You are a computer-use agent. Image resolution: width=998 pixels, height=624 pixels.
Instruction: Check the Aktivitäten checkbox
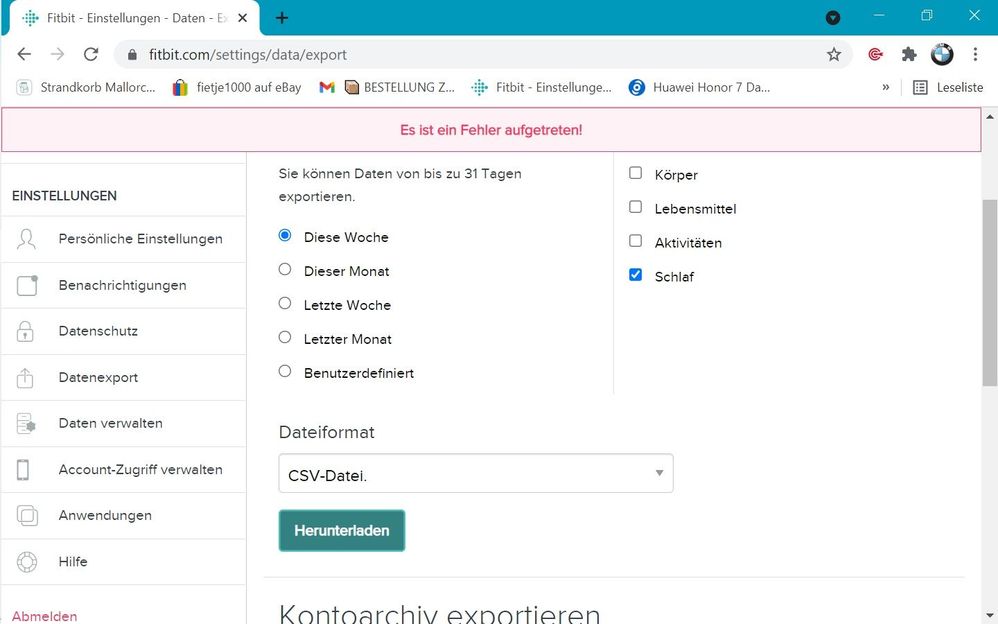[x=635, y=241]
